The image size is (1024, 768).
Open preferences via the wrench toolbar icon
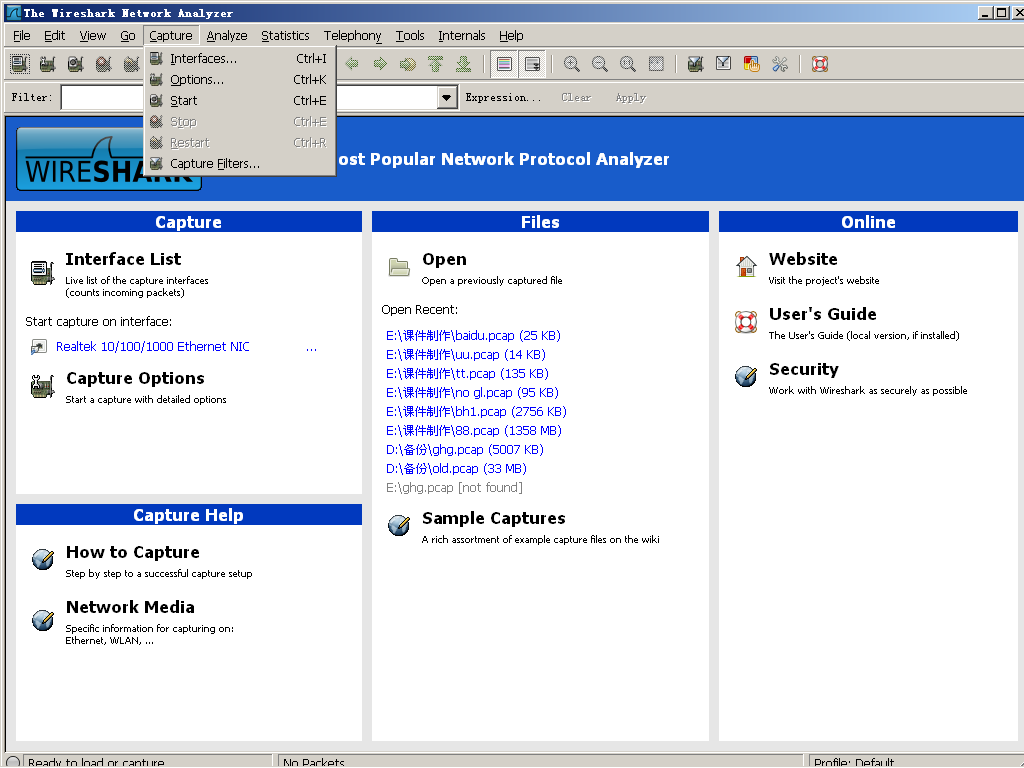click(780, 64)
